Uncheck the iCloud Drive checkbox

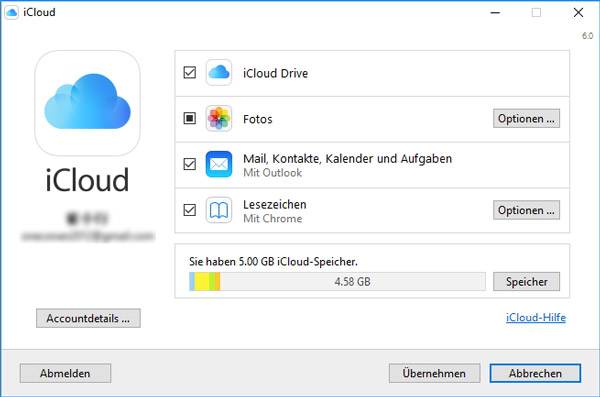[x=190, y=72]
